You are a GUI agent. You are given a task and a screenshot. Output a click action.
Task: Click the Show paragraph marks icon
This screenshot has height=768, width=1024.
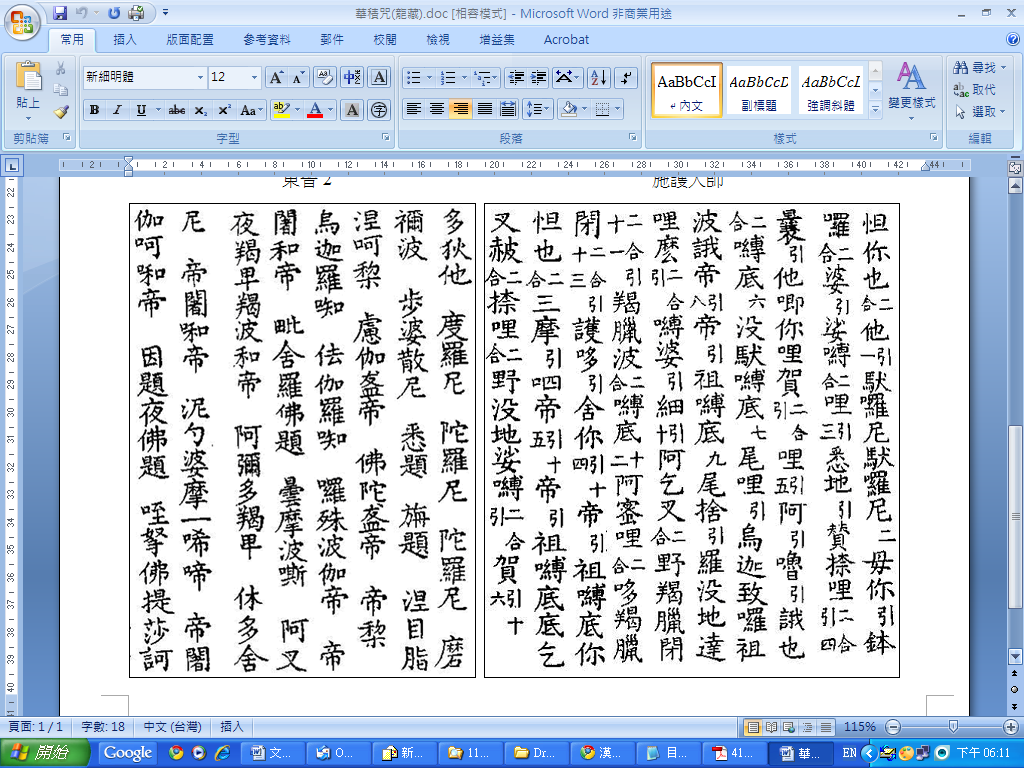click(x=626, y=77)
